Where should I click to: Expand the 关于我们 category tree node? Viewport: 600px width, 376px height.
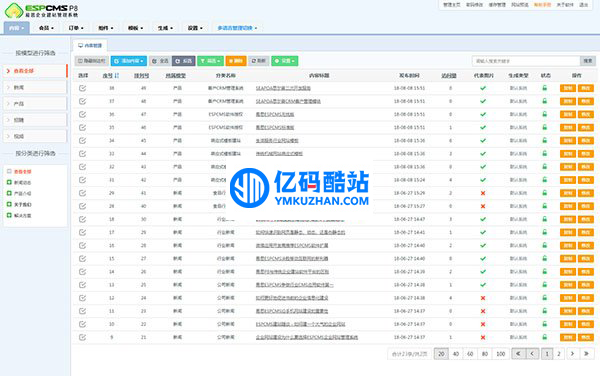click(x=9, y=204)
